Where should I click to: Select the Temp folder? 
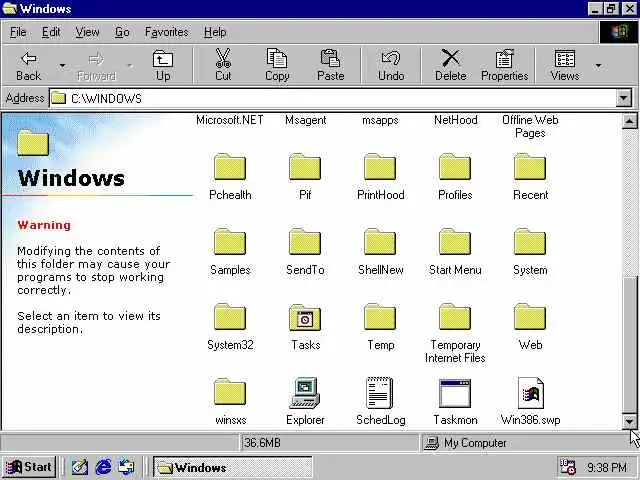click(380, 327)
